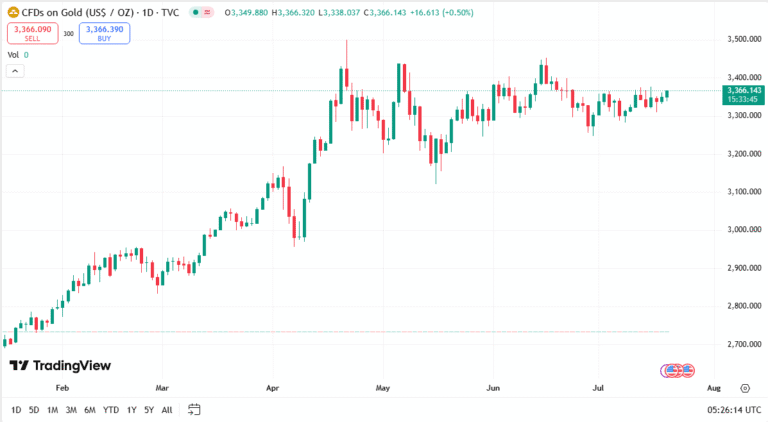This screenshot has height=422, width=768.
Task: Open timezone menu at 05:26:14 UTC
Action: [x=734, y=410]
